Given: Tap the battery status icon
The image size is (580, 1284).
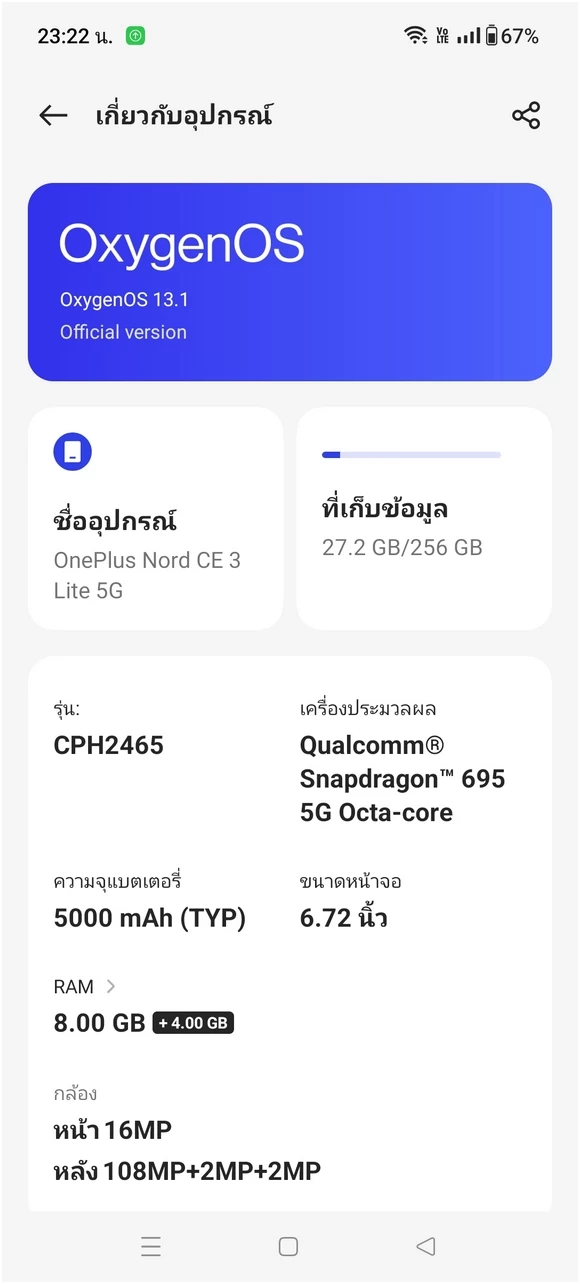Looking at the screenshot, I should pyautogui.click(x=491, y=36).
